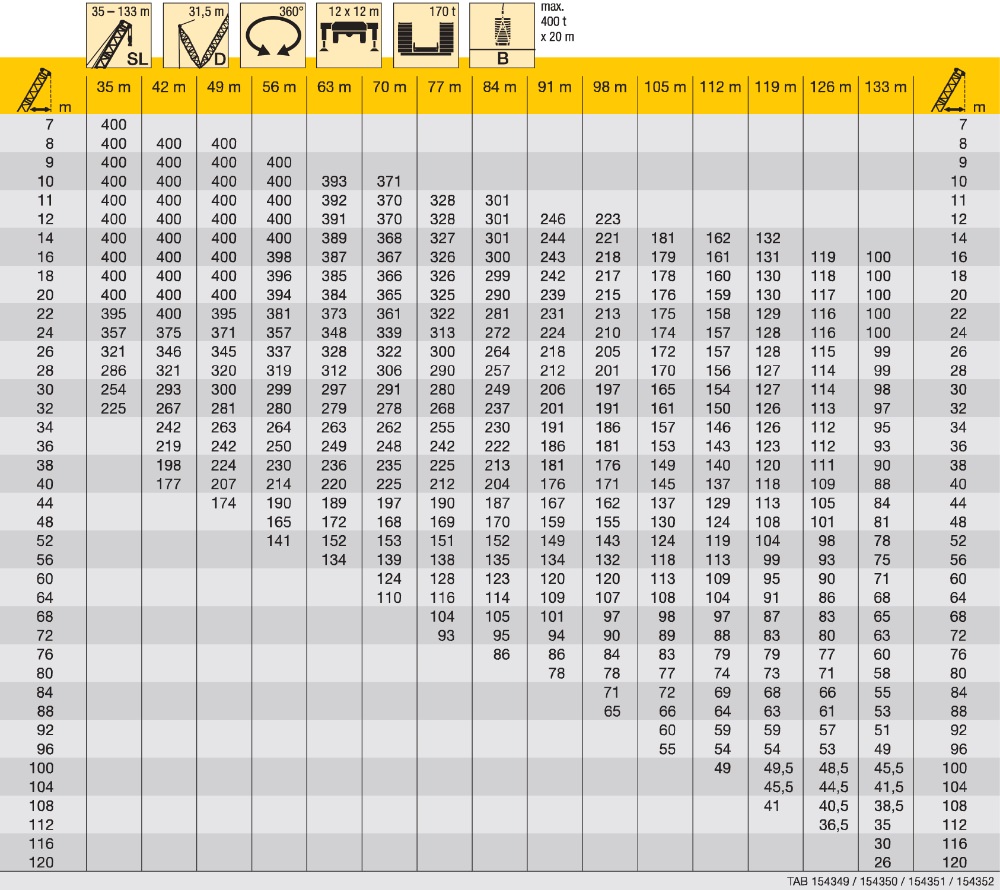
Task: Select the 48,5 value in the 126 m column
Action: click(x=834, y=768)
